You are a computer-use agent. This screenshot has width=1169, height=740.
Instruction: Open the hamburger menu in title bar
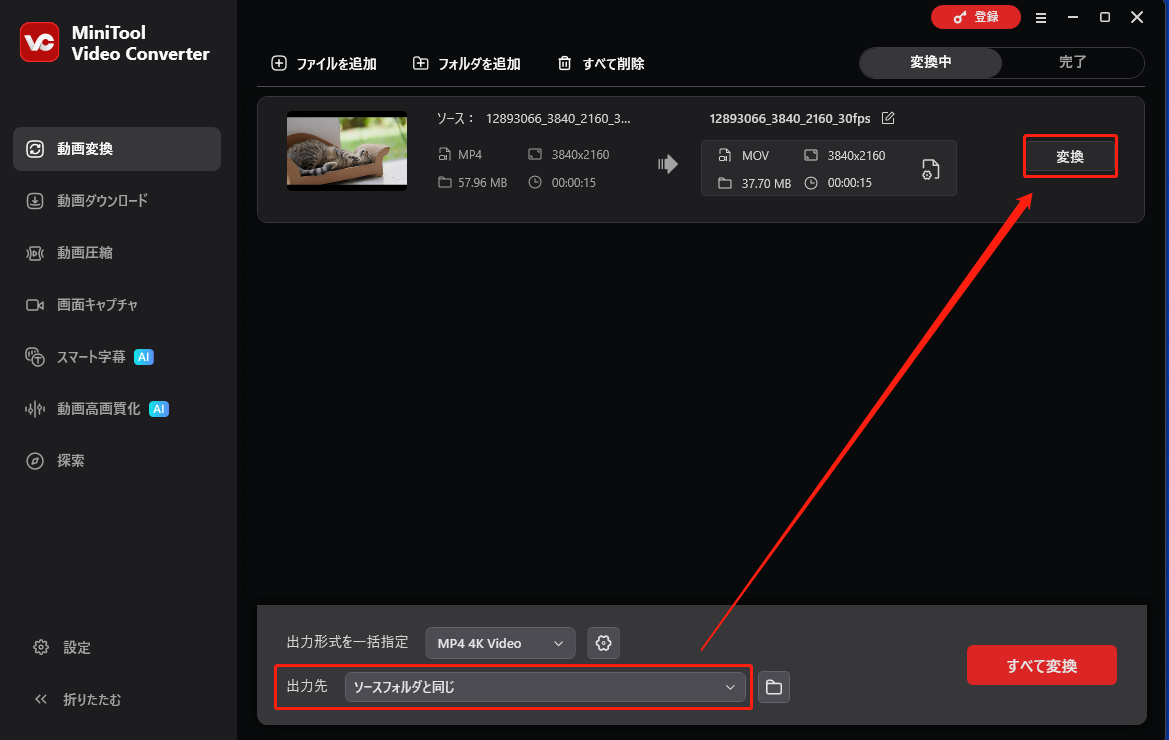point(1041,18)
